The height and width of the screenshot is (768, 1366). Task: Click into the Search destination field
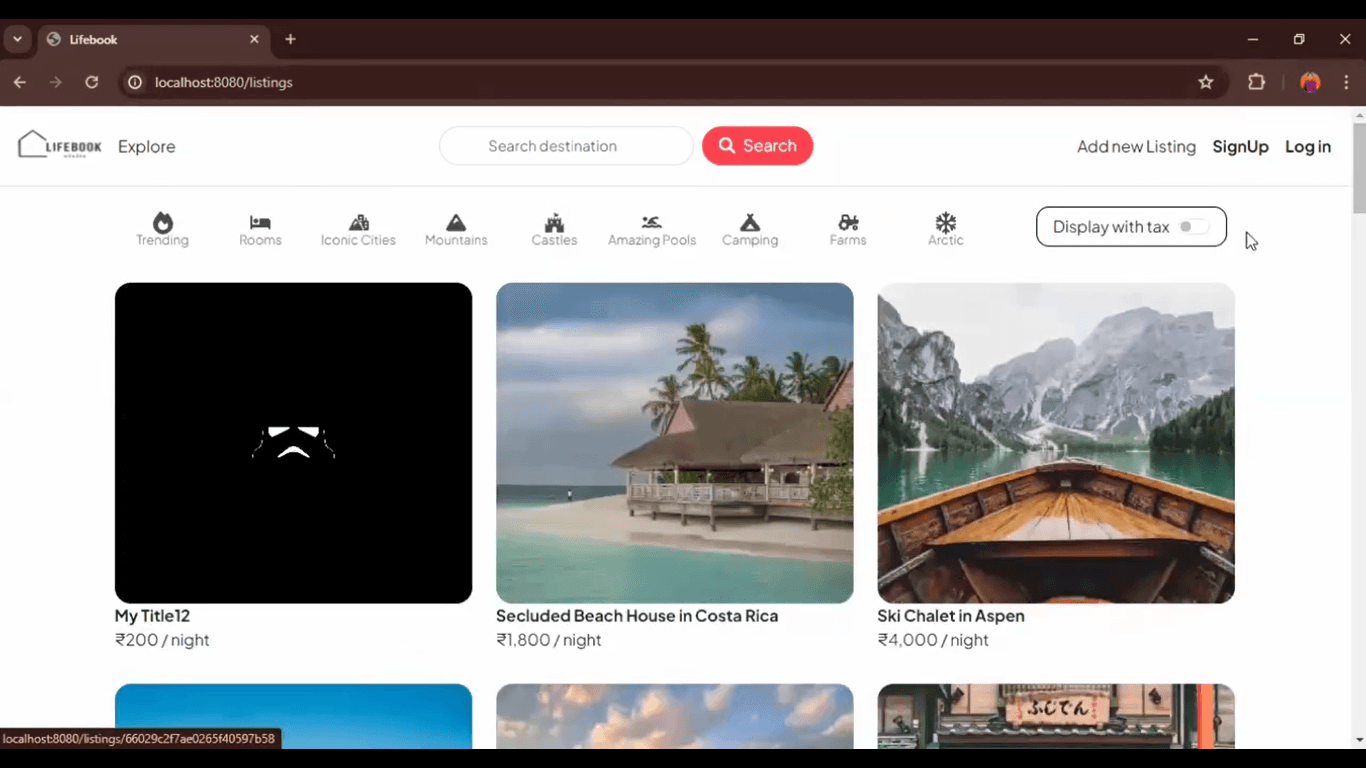(x=566, y=146)
